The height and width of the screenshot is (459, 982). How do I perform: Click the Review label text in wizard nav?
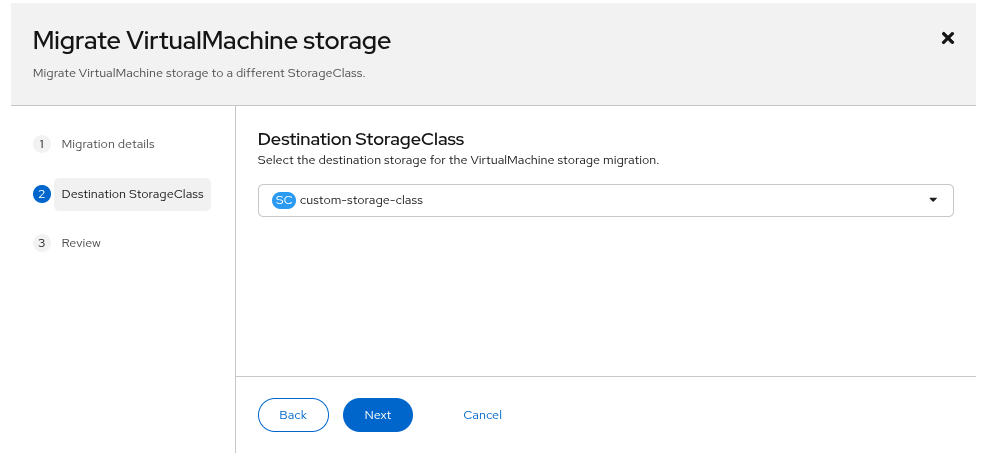tap(81, 243)
